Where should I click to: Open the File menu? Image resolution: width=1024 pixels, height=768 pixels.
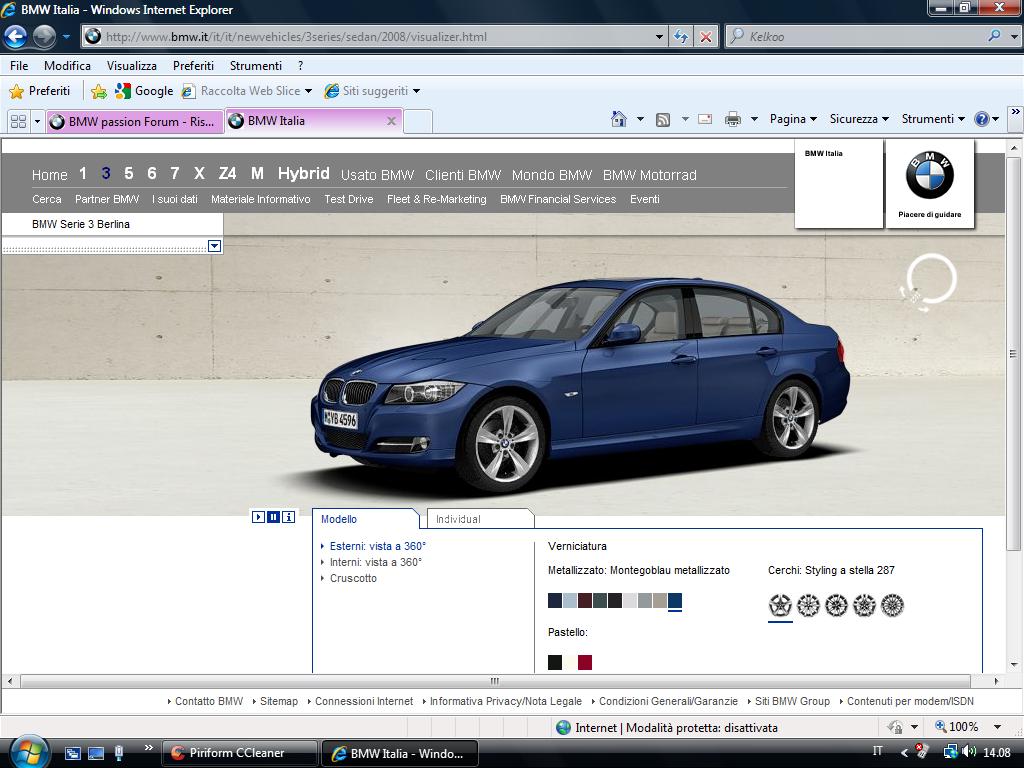tap(19, 66)
